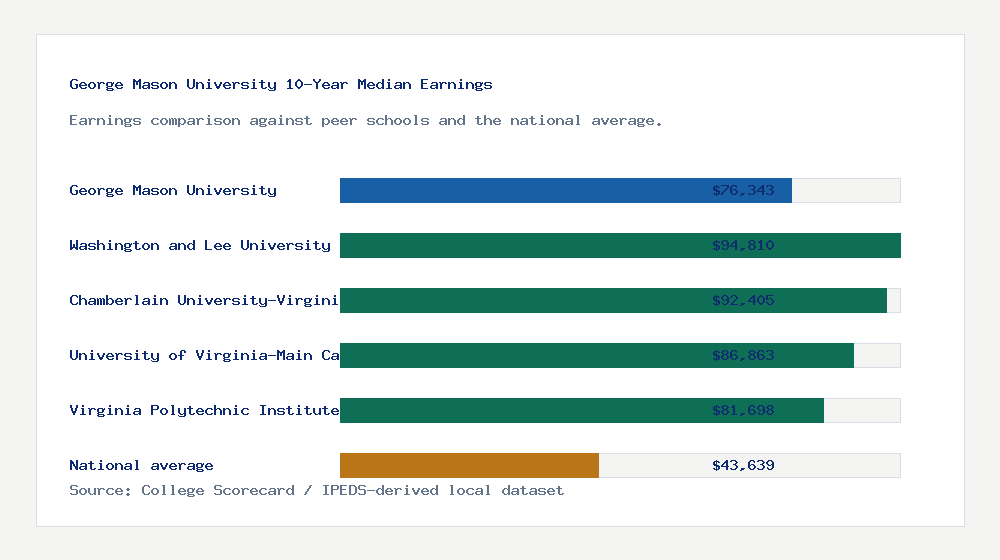Image resolution: width=1000 pixels, height=560 pixels.
Task: Click the source note about College Scorecard
Action: tap(316, 490)
